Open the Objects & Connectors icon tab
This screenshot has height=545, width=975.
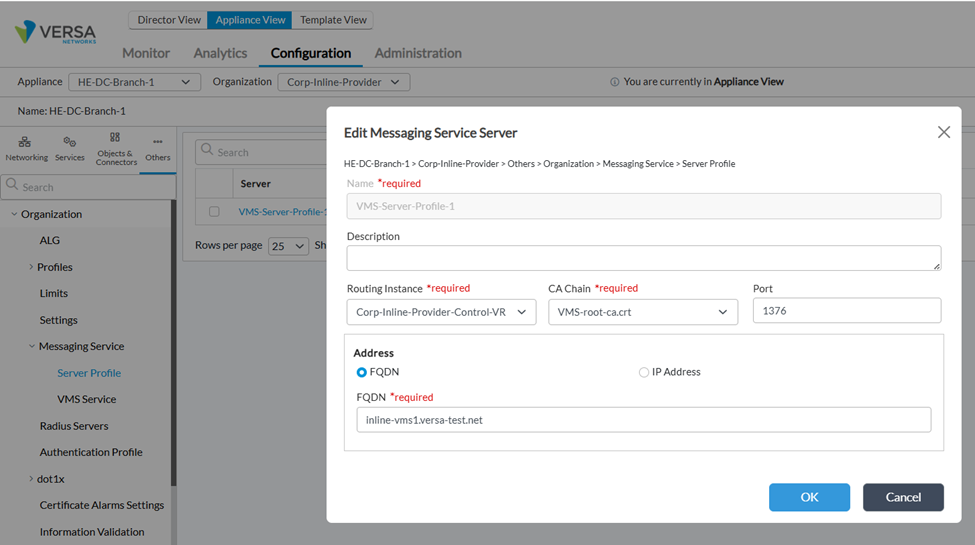click(x=116, y=149)
